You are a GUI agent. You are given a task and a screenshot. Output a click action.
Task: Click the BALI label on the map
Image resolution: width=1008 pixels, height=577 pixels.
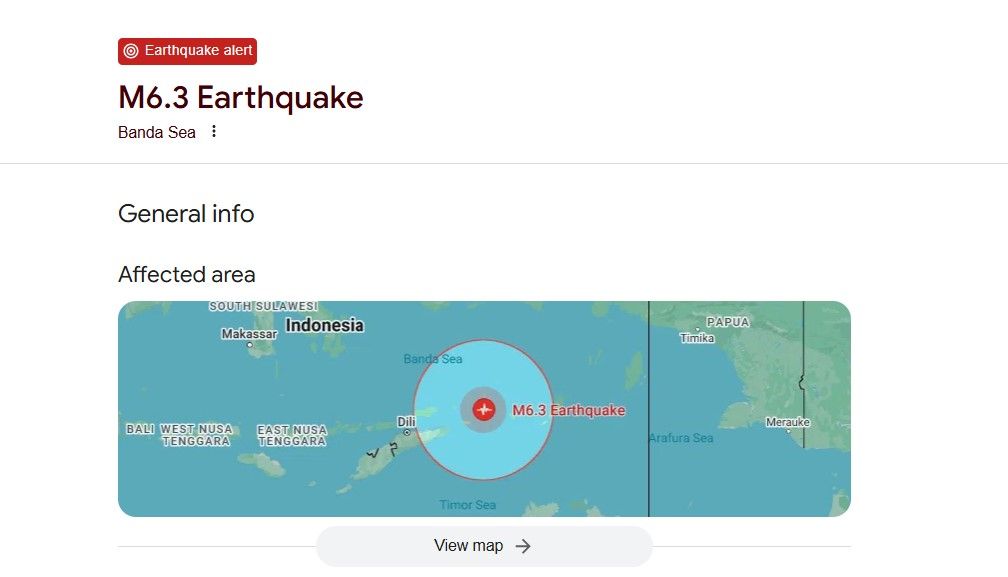[140, 429]
